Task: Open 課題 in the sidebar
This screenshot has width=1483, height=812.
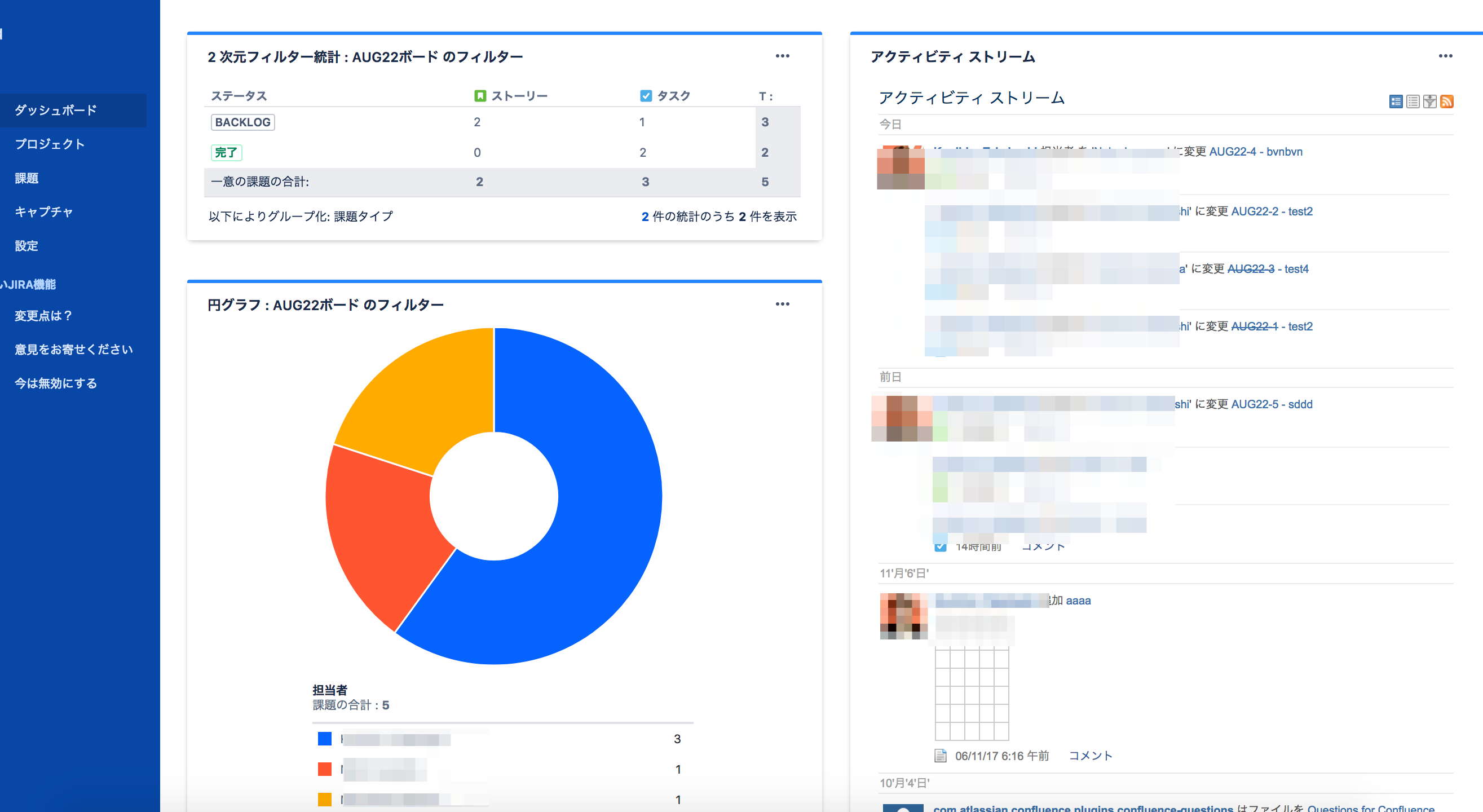Action: pyautogui.click(x=27, y=178)
